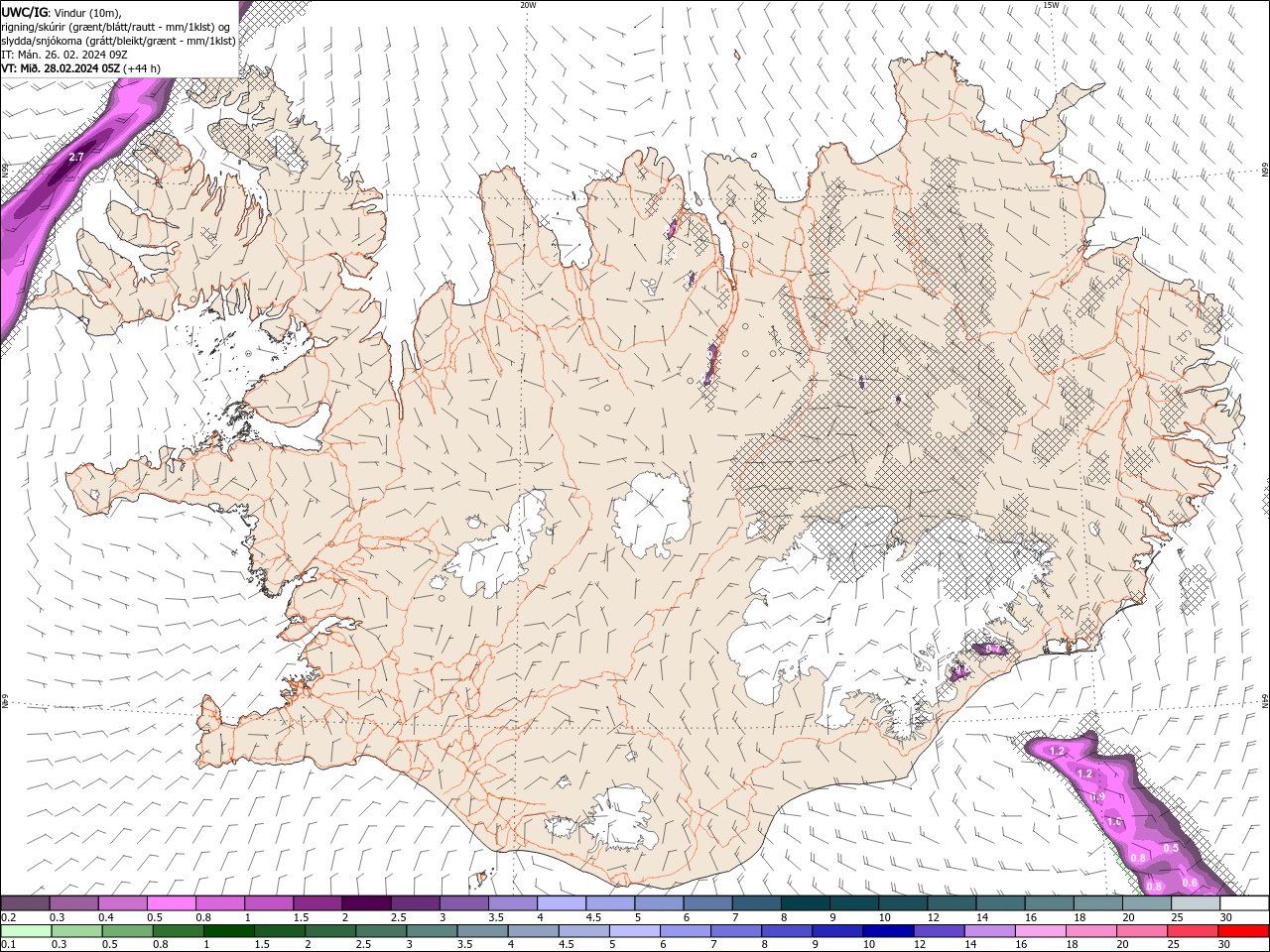Image resolution: width=1270 pixels, height=952 pixels.
Task: Click the 20 swatch in the upper legend bar
Action: 1147,903
